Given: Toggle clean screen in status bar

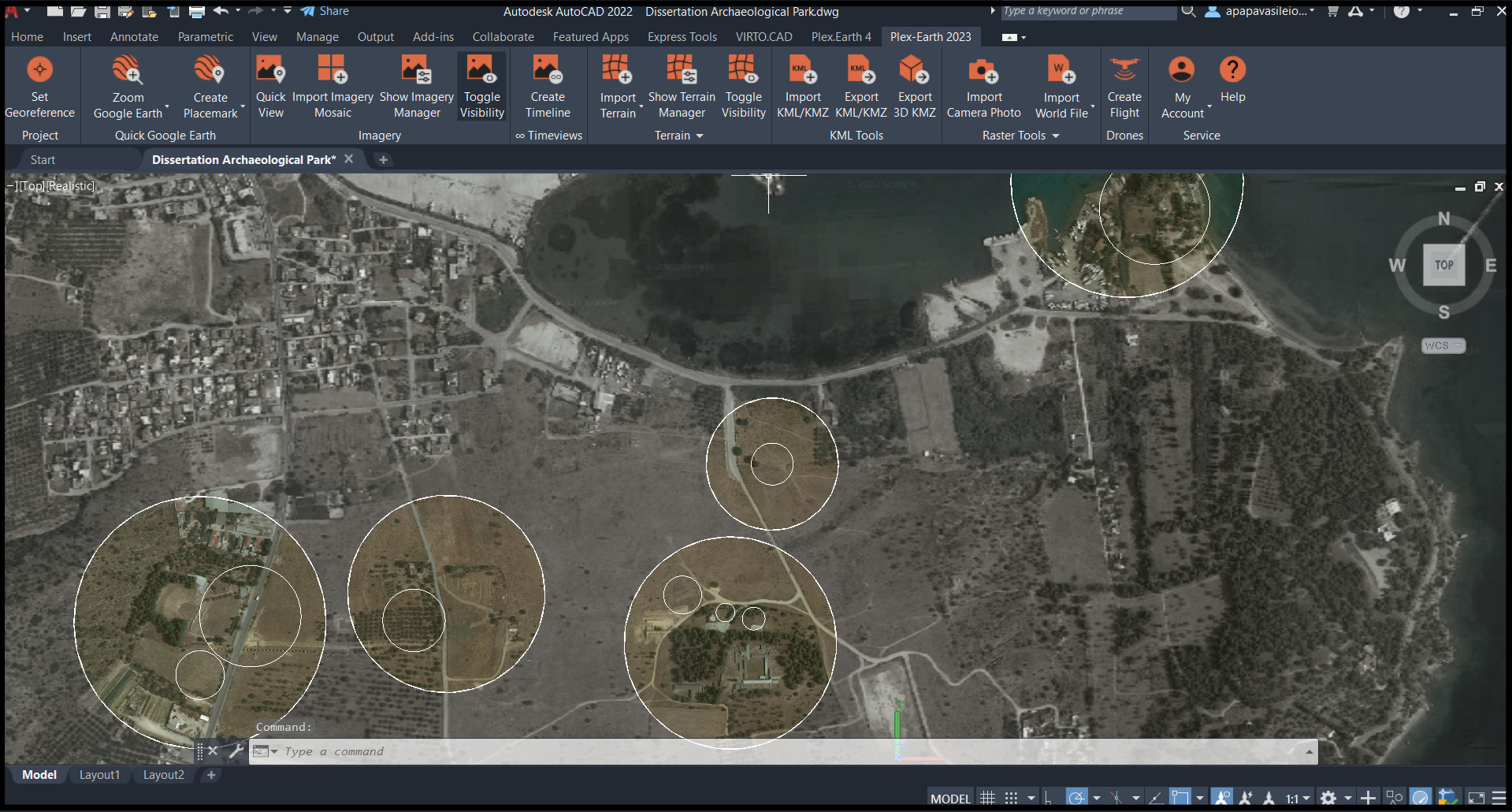Looking at the screenshot, I should tap(1476, 798).
